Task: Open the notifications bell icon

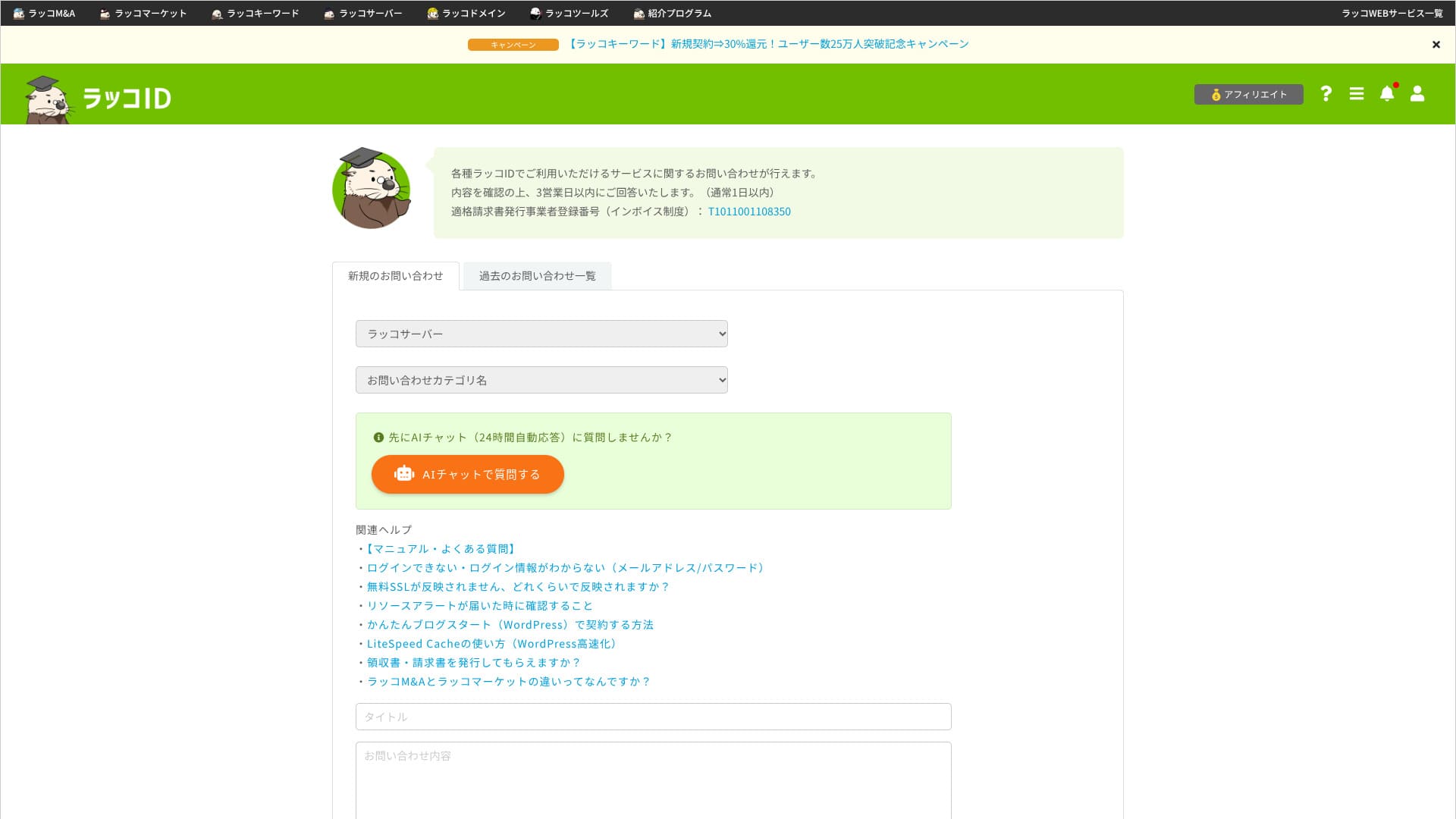Action: tap(1387, 93)
